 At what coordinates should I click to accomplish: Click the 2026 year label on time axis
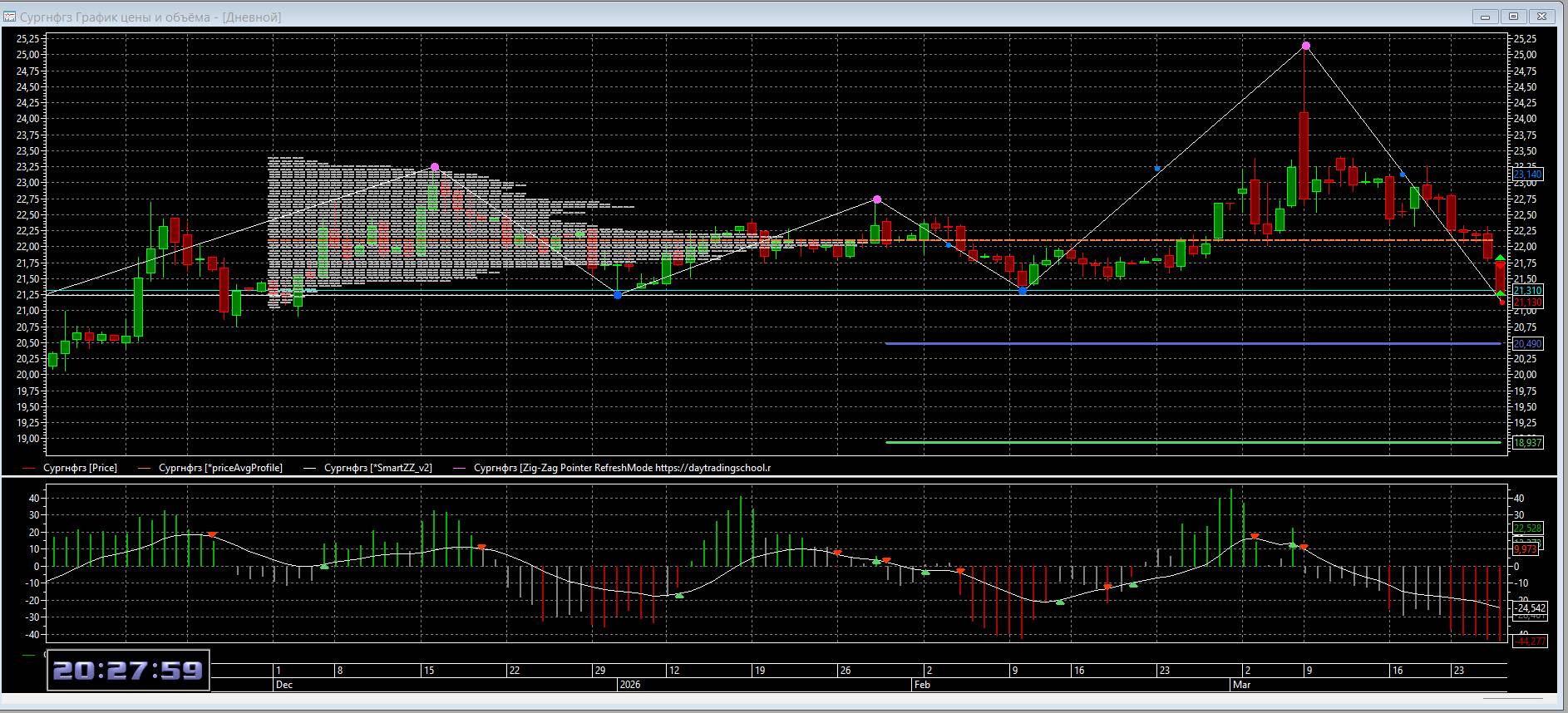(x=629, y=685)
